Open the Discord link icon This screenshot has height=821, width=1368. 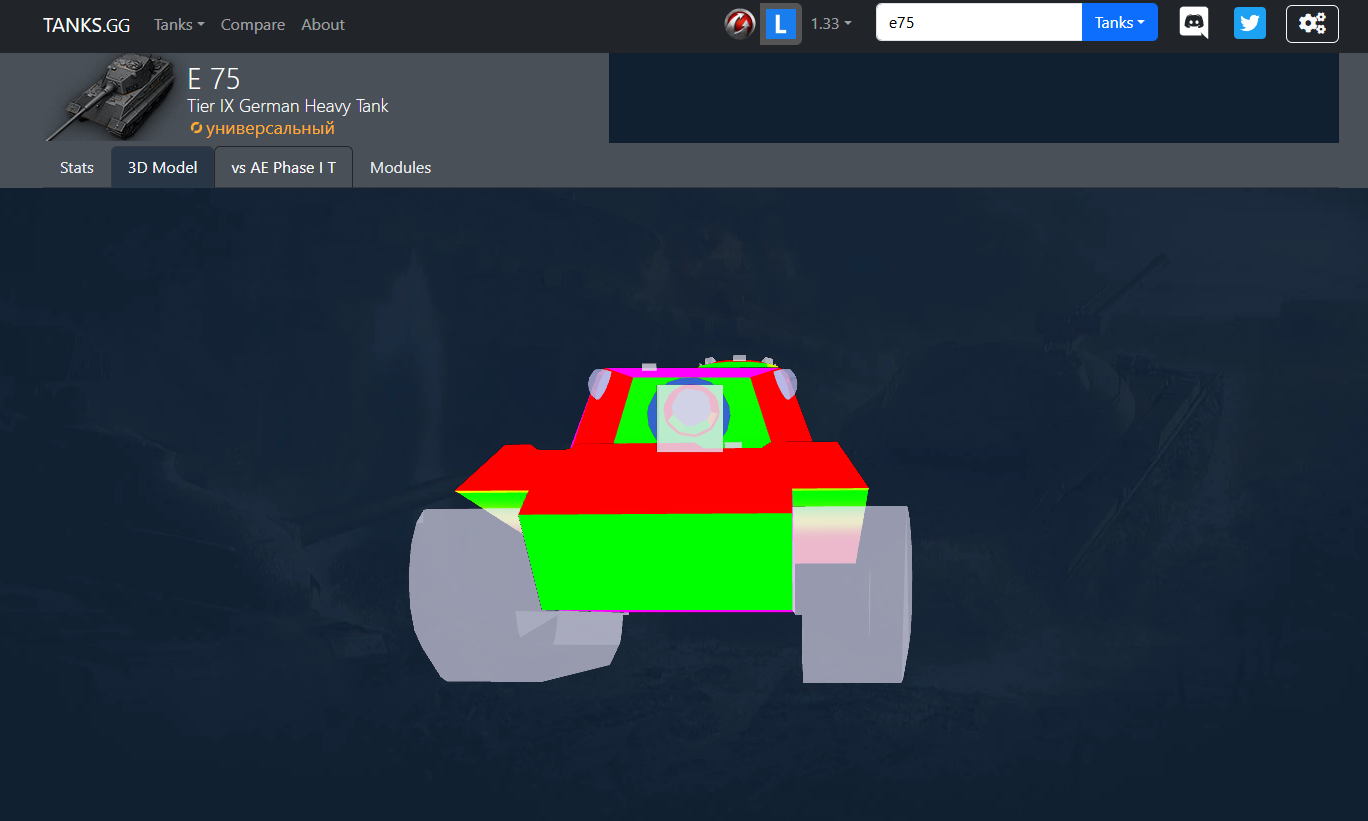pyautogui.click(x=1194, y=23)
